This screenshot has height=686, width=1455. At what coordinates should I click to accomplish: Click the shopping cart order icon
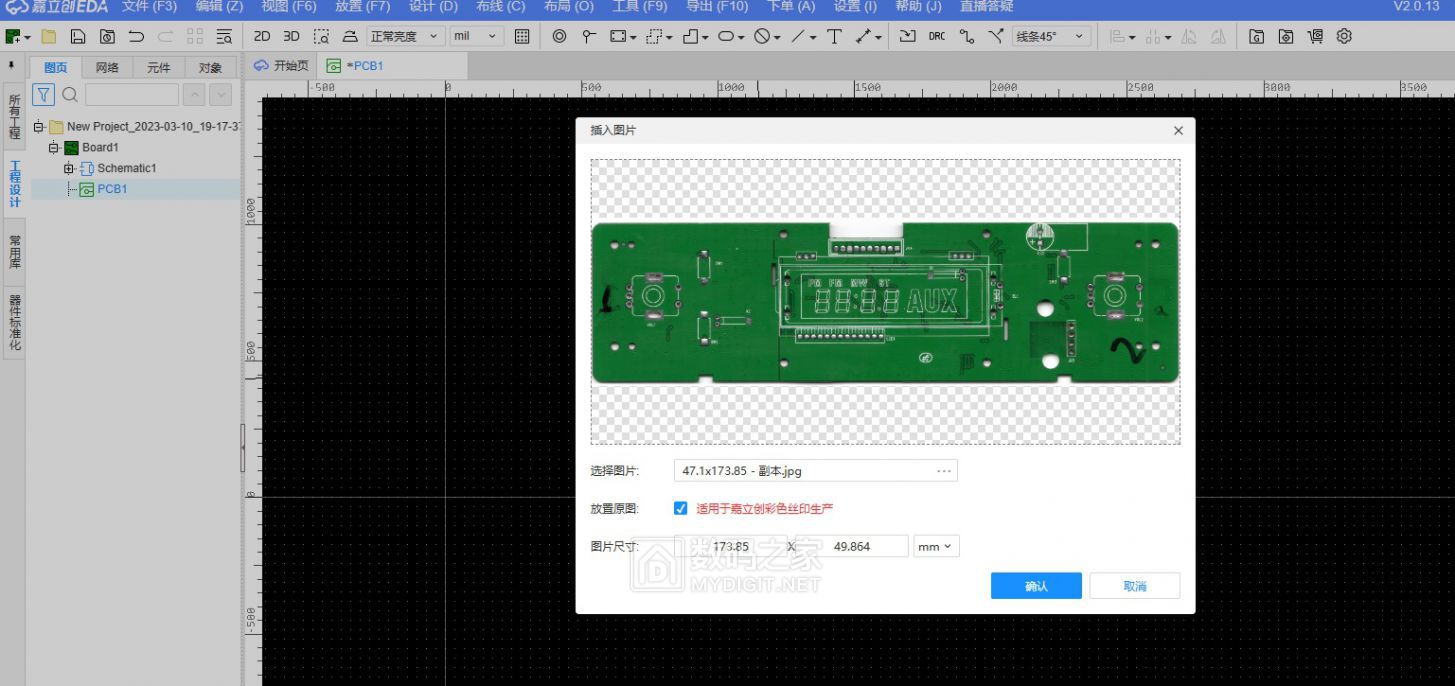[x=1315, y=36]
